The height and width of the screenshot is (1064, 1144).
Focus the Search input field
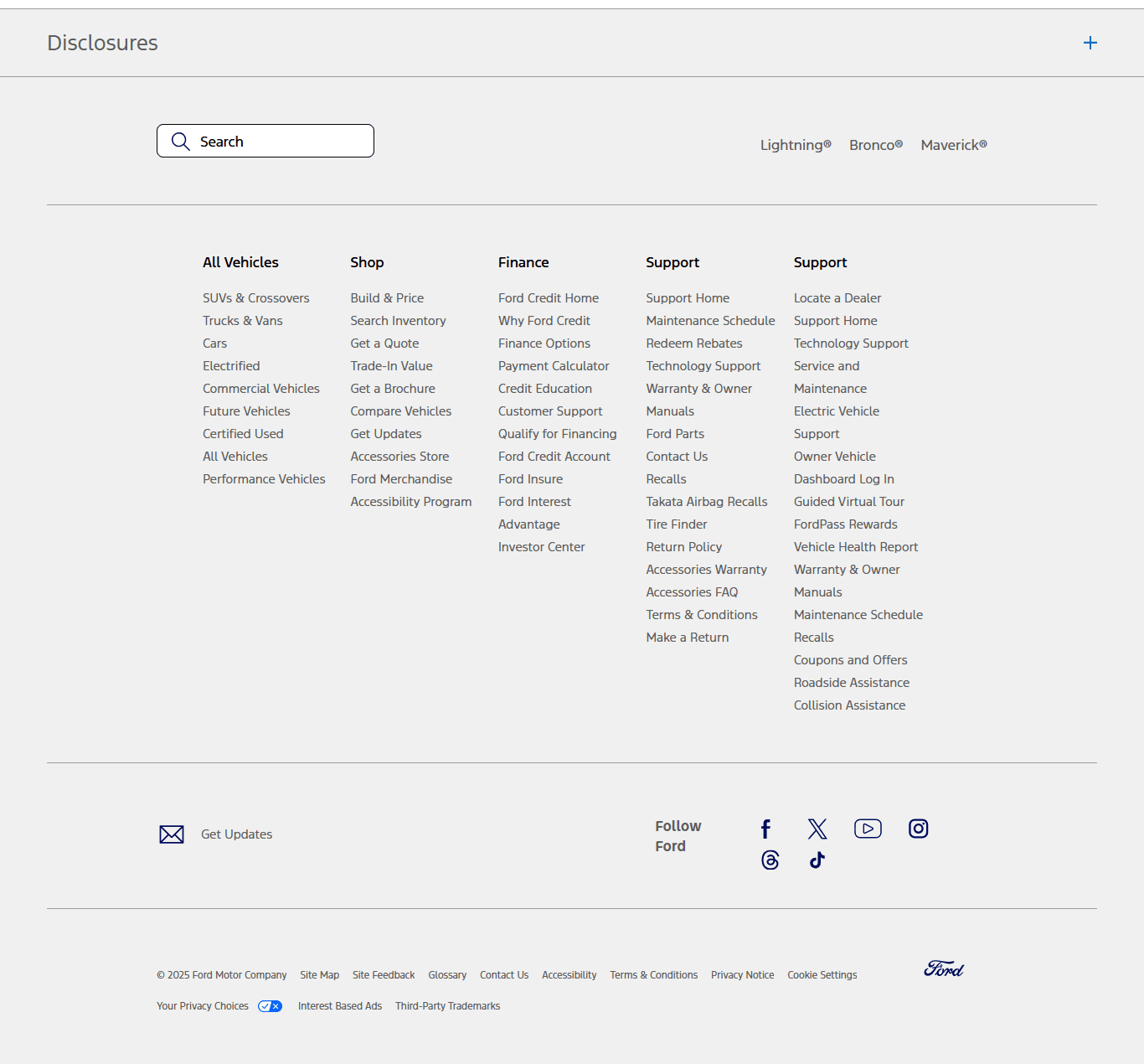265,141
